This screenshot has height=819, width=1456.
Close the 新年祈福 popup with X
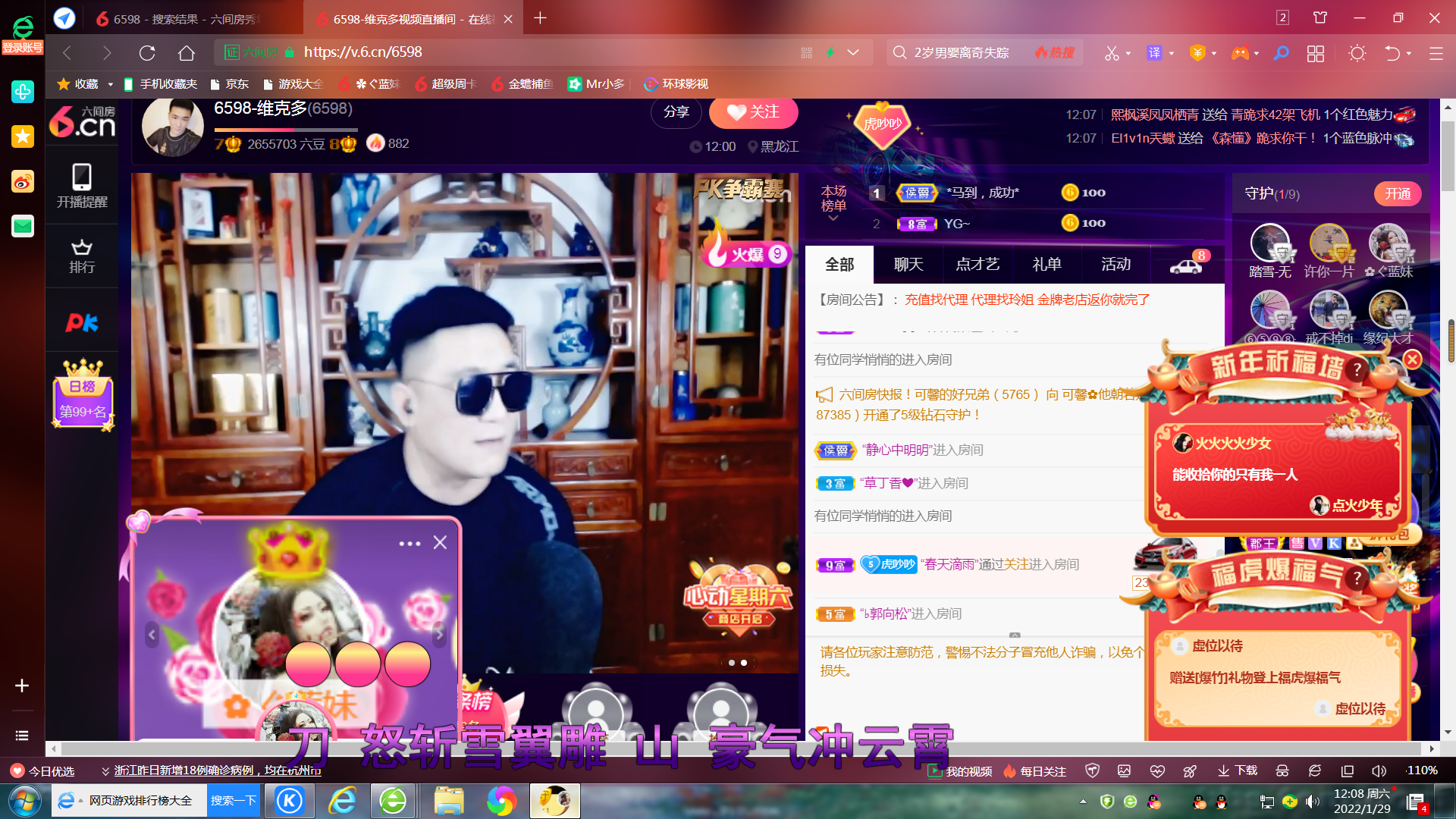click(x=1412, y=359)
